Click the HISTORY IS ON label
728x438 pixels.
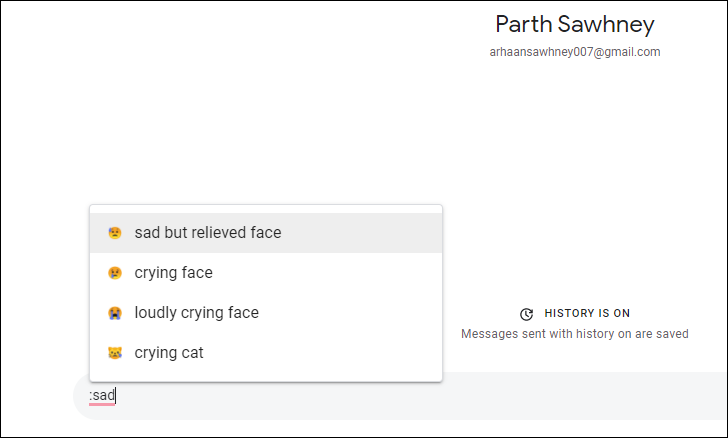coord(587,314)
